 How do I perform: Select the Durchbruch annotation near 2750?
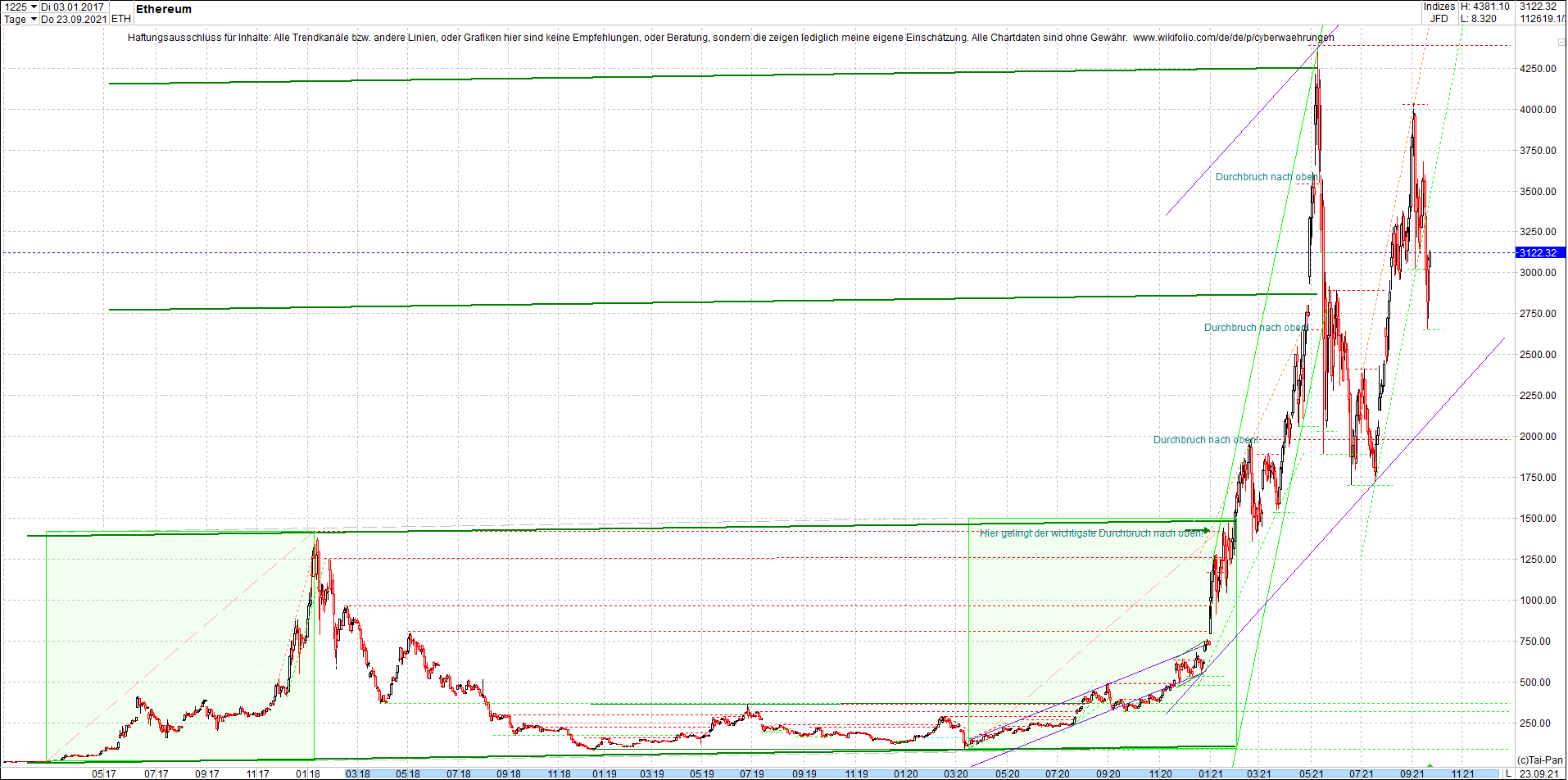[x=1256, y=328]
